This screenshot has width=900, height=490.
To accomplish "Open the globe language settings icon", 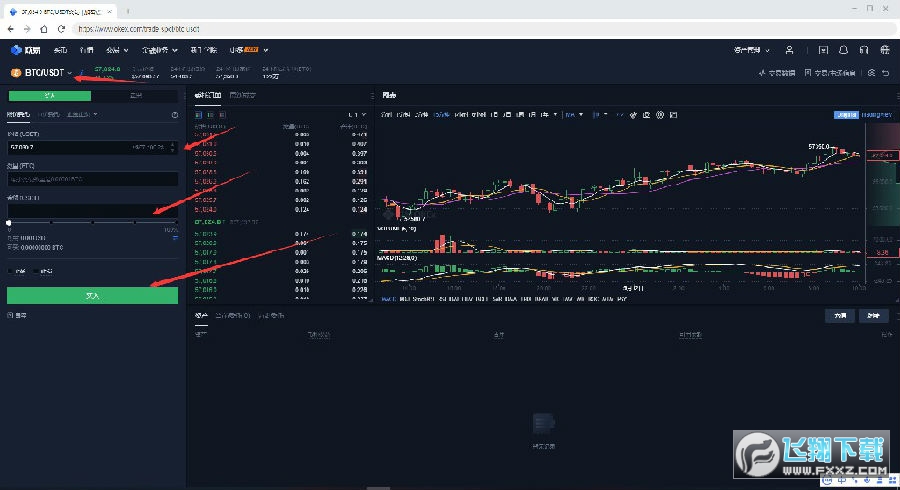I will pyautogui.click(x=884, y=49).
